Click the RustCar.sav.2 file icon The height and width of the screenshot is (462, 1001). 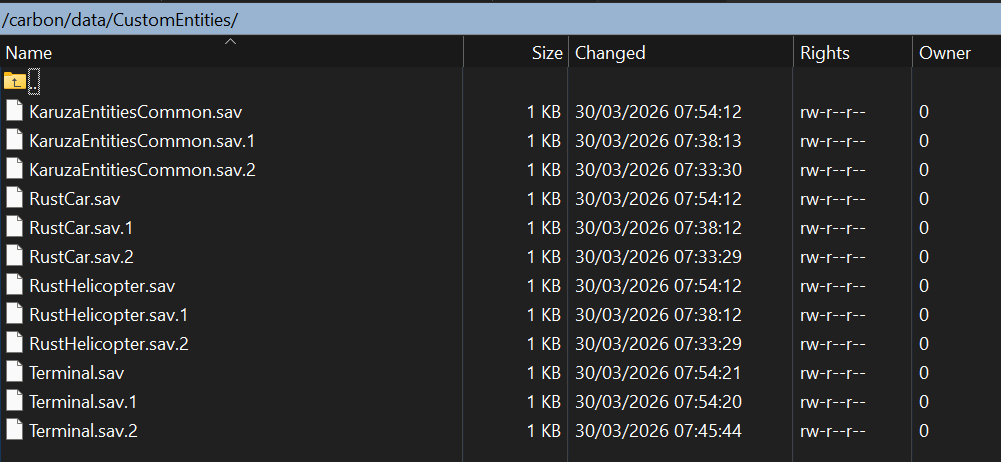pos(14,256)
